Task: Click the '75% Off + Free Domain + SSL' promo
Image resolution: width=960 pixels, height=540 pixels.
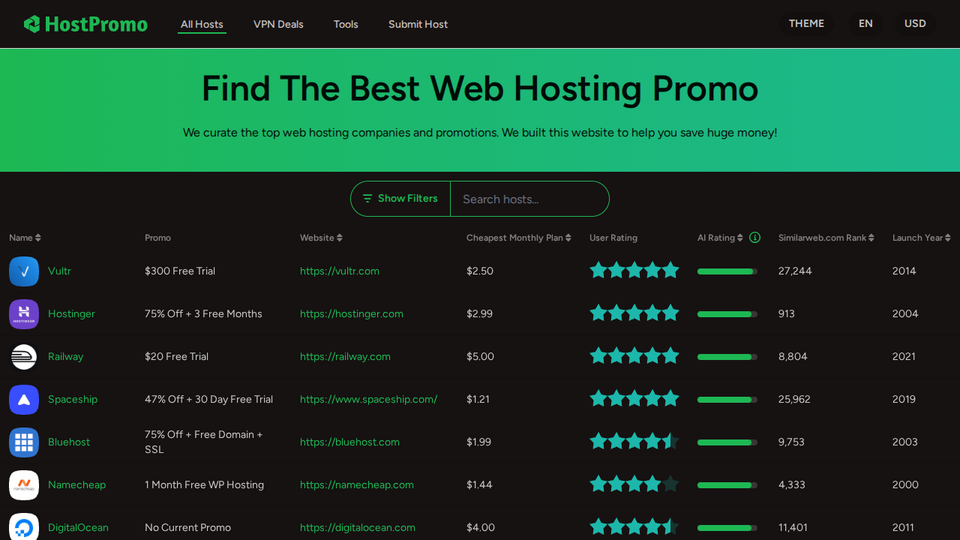Action: 203,442
